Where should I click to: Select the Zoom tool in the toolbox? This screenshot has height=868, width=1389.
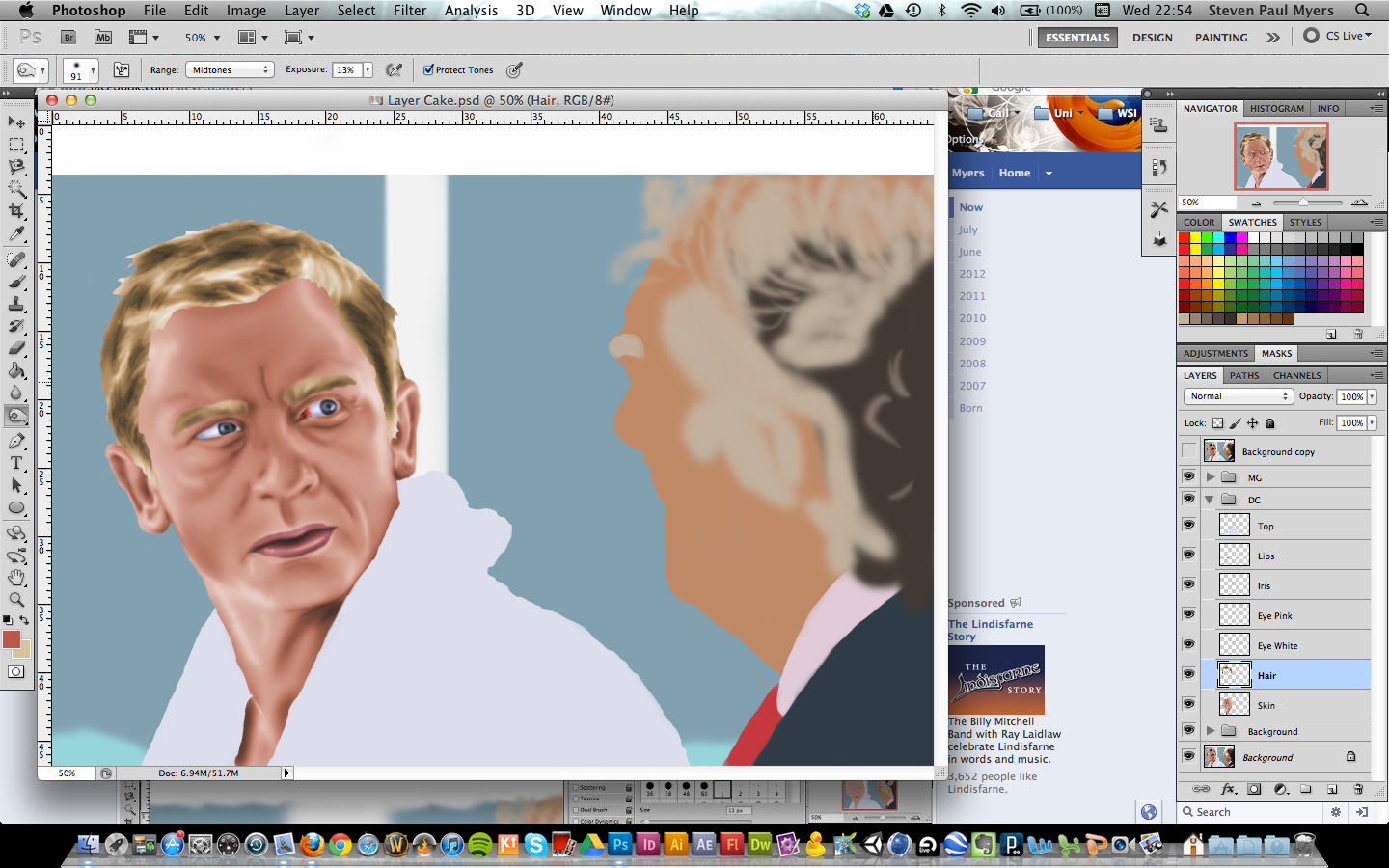[16, 599]
